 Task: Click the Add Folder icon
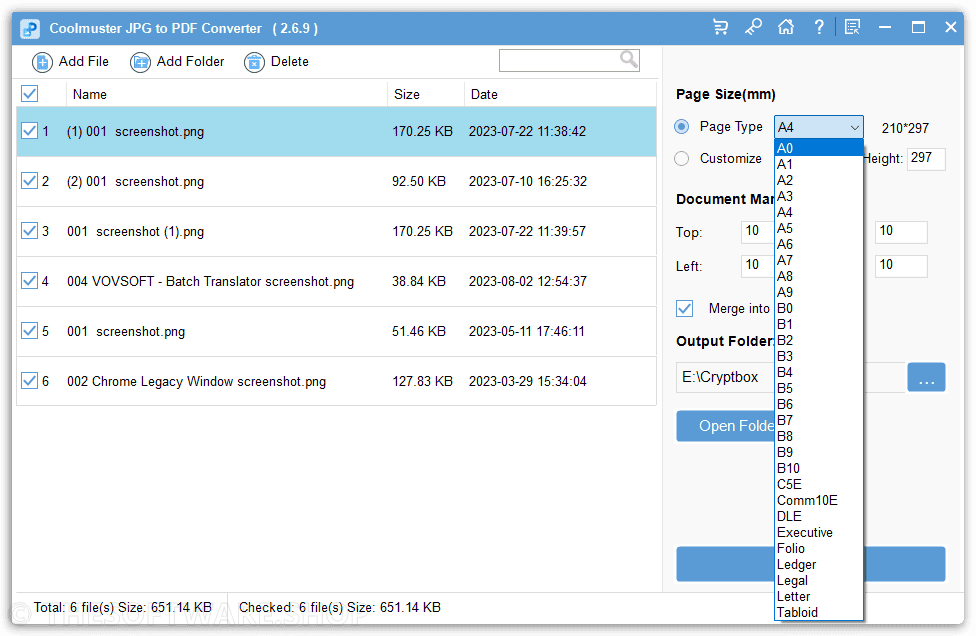click(x=140, y=62)
